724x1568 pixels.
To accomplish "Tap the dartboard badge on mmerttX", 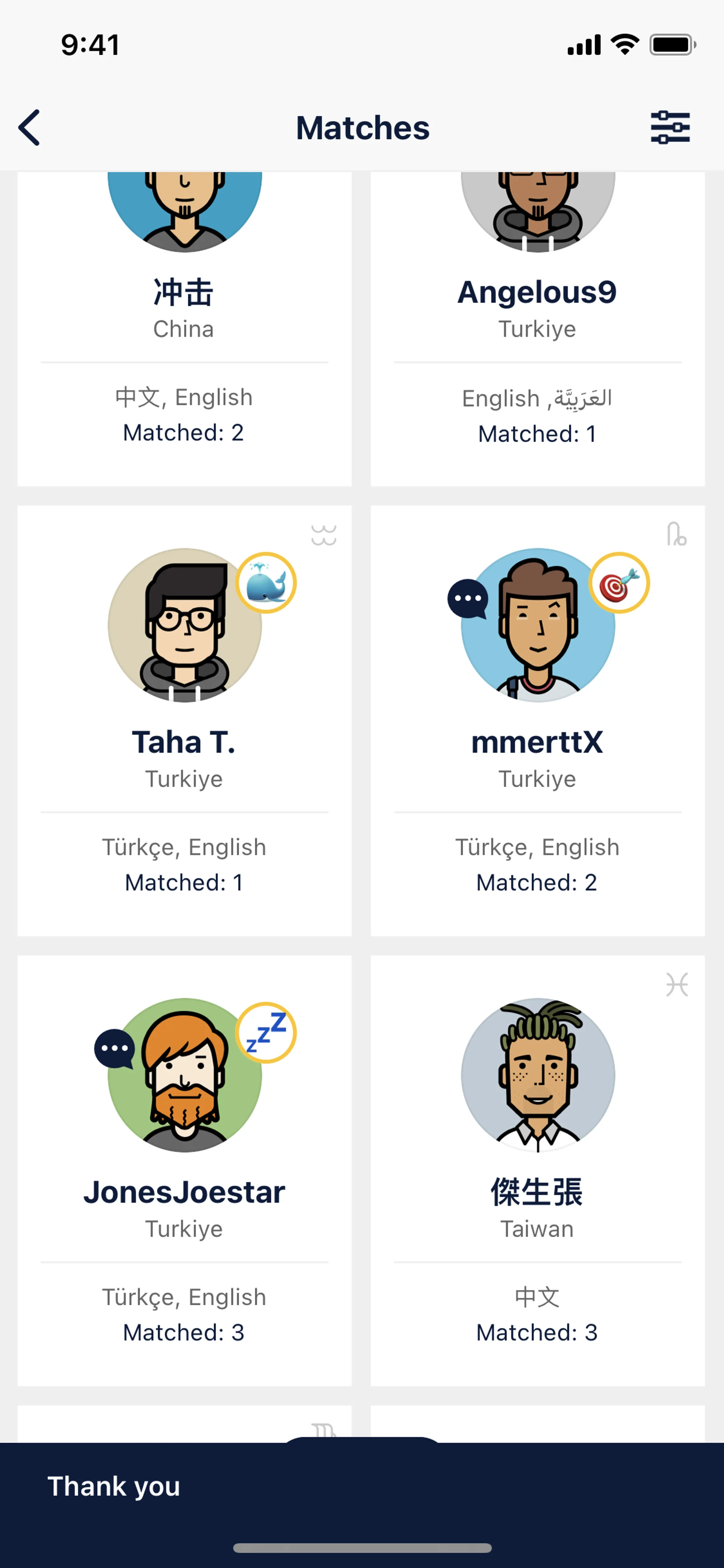I will click(619, 582).
